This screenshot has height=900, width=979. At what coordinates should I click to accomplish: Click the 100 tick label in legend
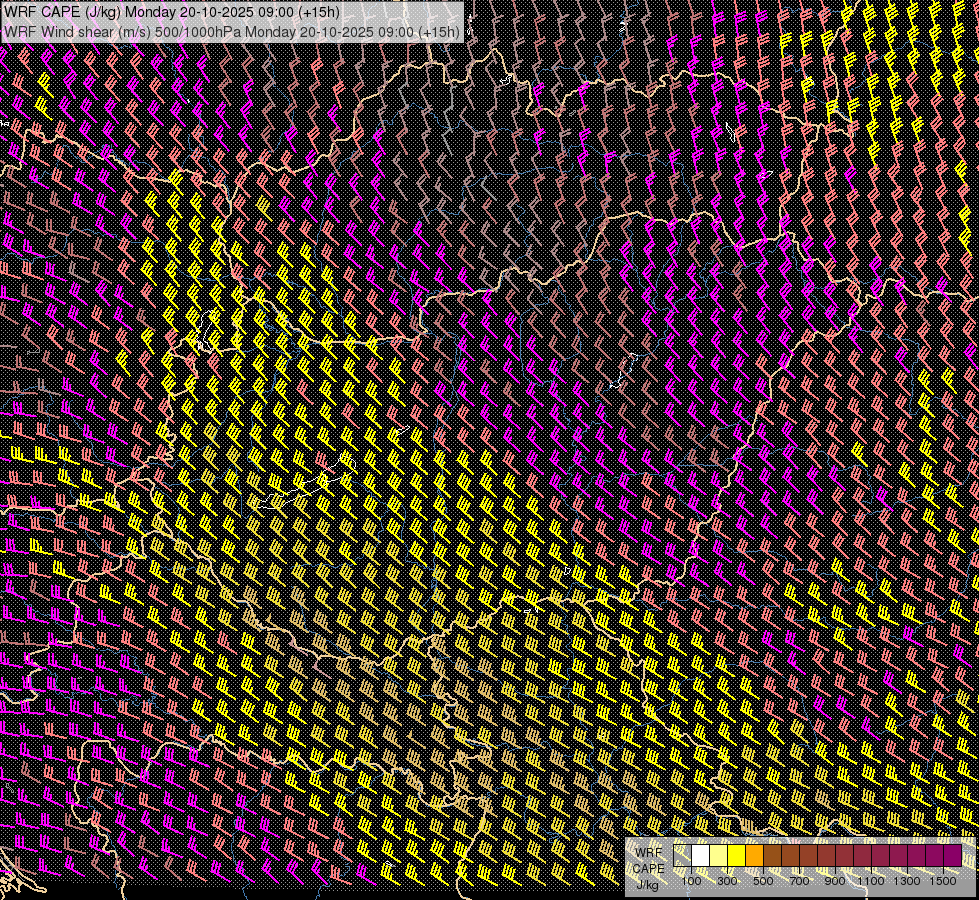[x=691, y=881]
